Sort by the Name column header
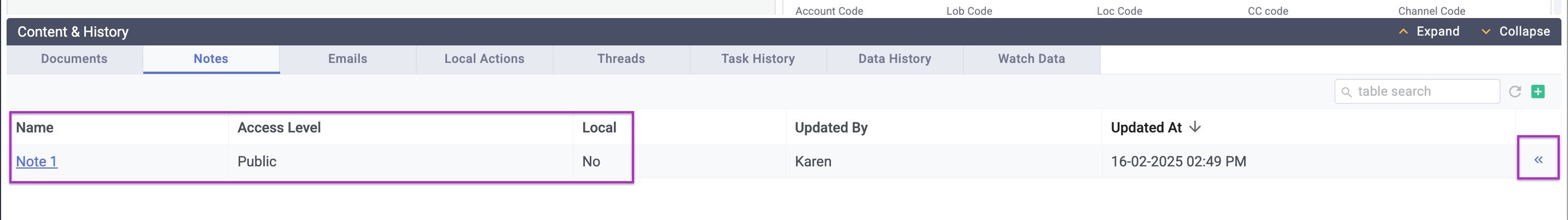Image resolution: width=1568 pixels, height=220 pixels. click(34, 128)
